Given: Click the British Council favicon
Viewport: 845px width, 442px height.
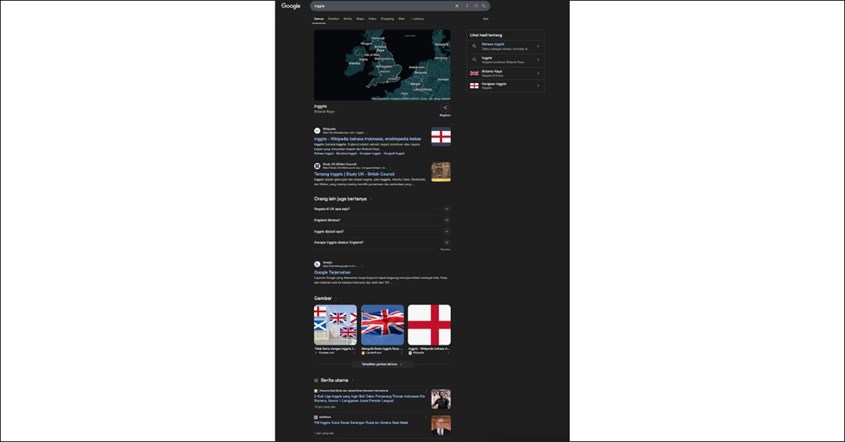Looking at the screenshot, I should [317, 166].
